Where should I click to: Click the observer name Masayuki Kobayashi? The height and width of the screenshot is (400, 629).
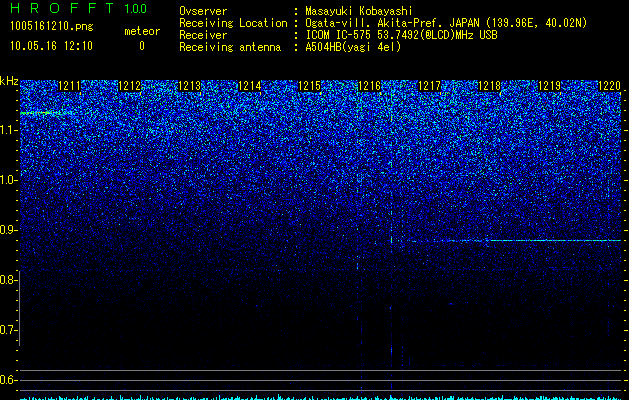pos(358,11)
